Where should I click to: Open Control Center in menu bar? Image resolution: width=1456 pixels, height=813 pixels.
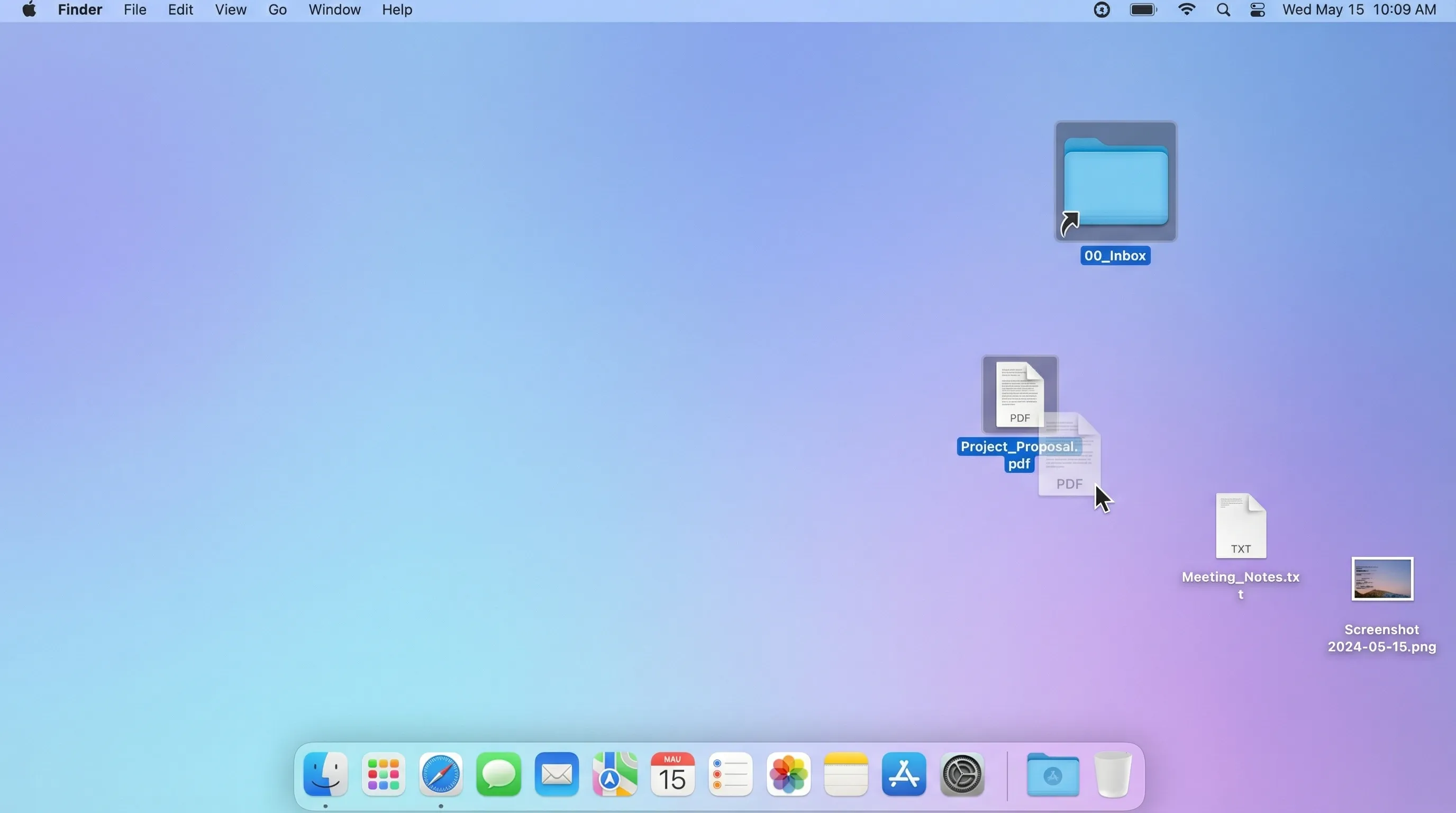coord(1258,10)
